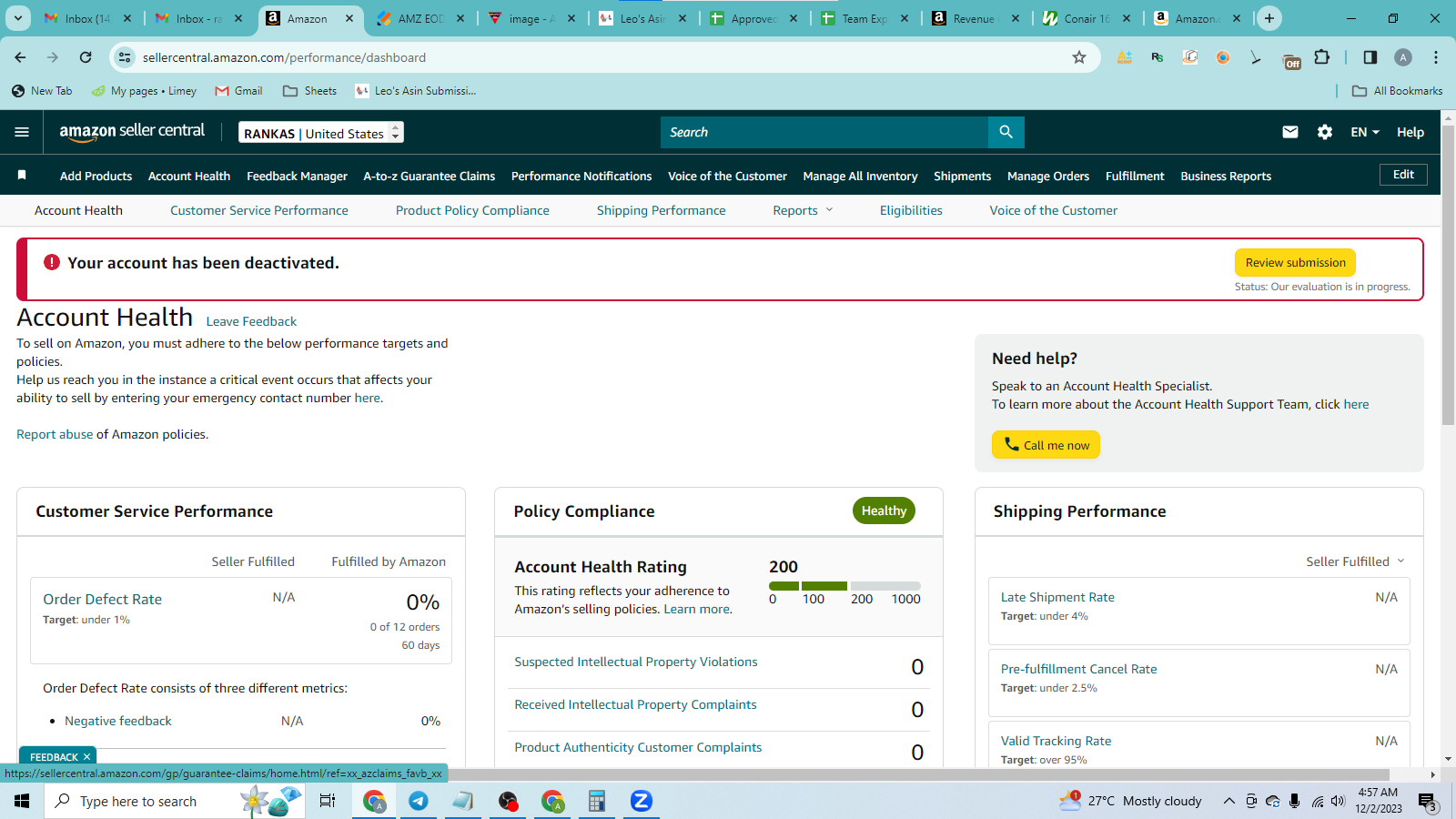The image size is (1456, 819).
Task: Click the phone icon on Call me now
Action: [1012, 444]
